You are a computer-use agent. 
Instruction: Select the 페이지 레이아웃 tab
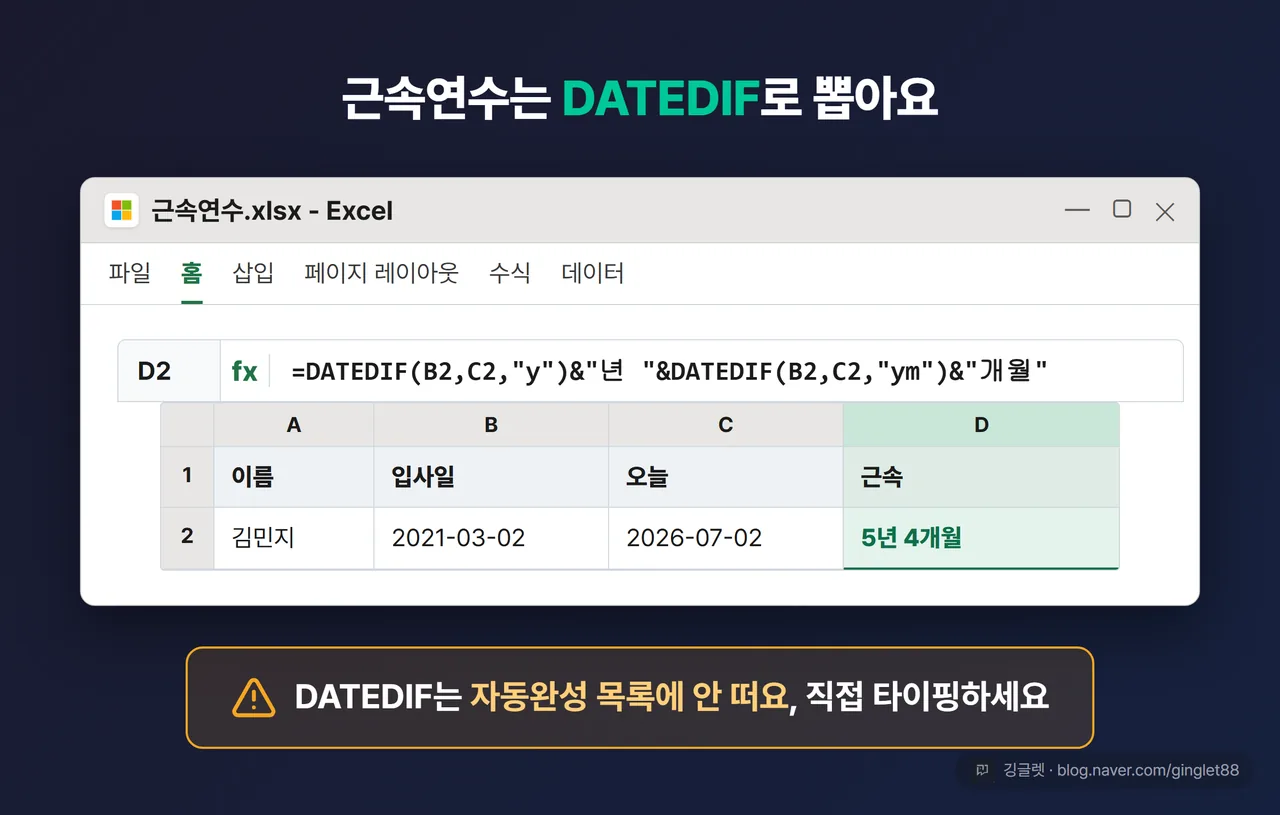(x=381, y=273)
